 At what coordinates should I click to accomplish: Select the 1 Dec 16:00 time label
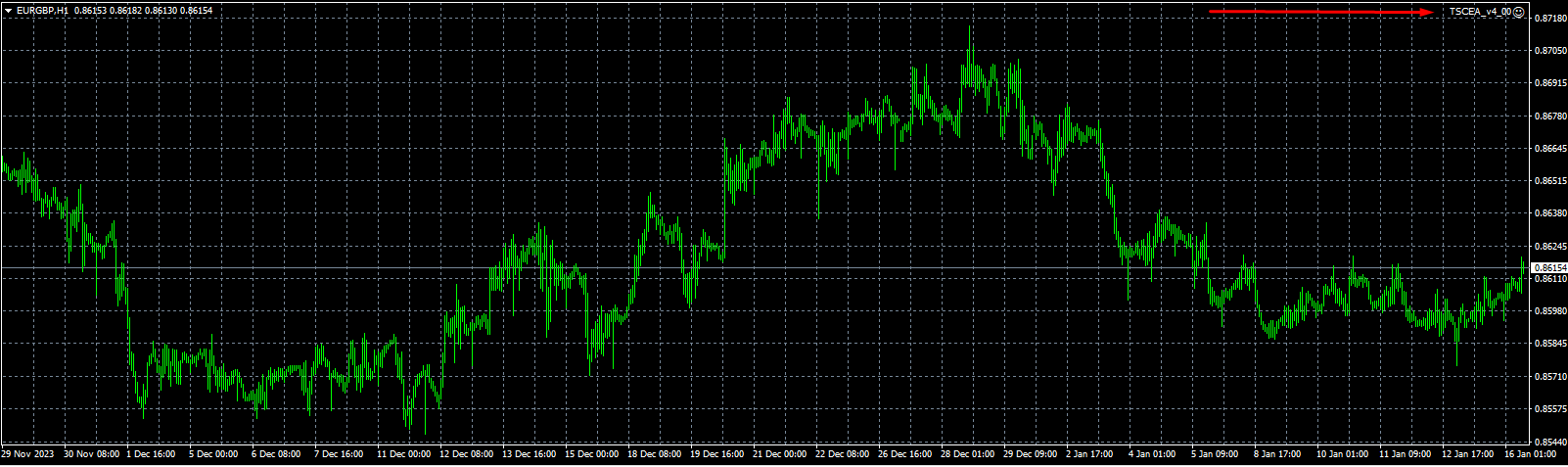[152, 454]
